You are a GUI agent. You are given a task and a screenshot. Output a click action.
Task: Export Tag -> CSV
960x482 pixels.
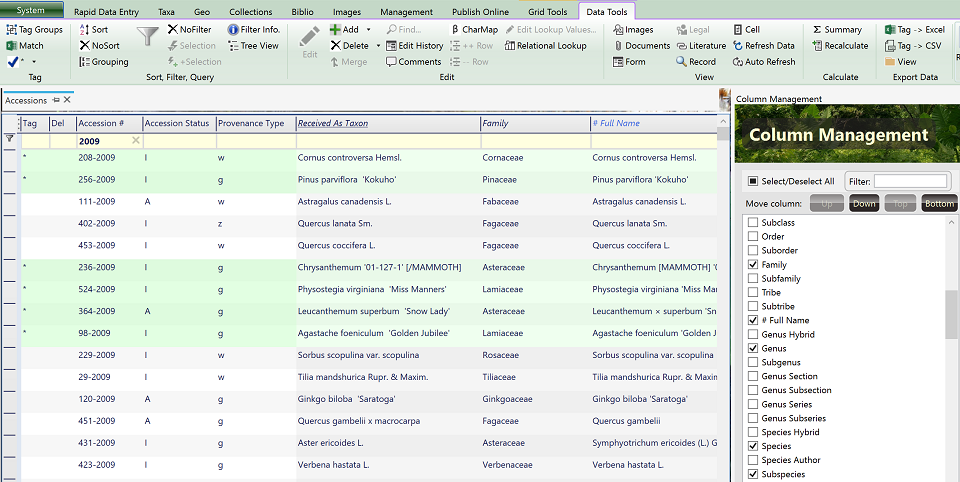(x=913, y=45)
